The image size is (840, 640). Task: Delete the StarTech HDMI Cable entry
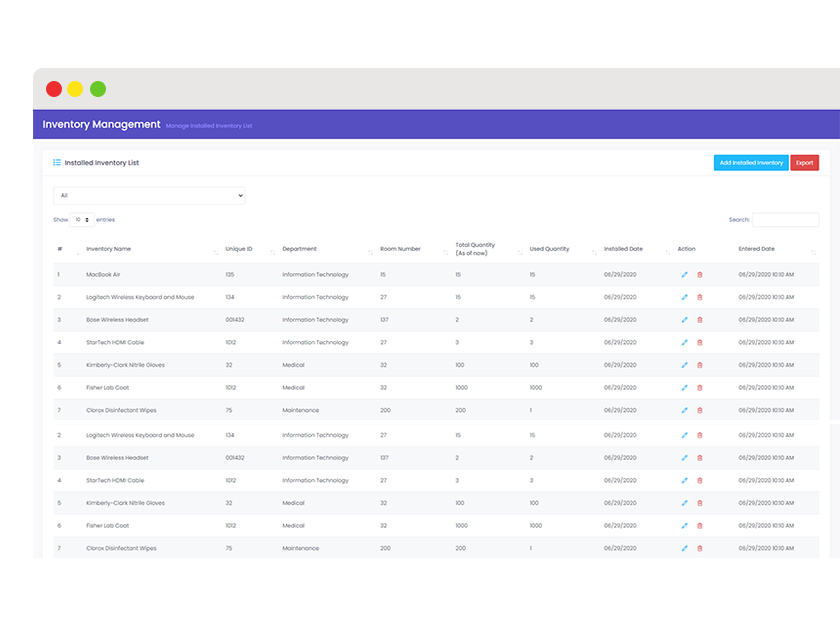coord(700,342)
